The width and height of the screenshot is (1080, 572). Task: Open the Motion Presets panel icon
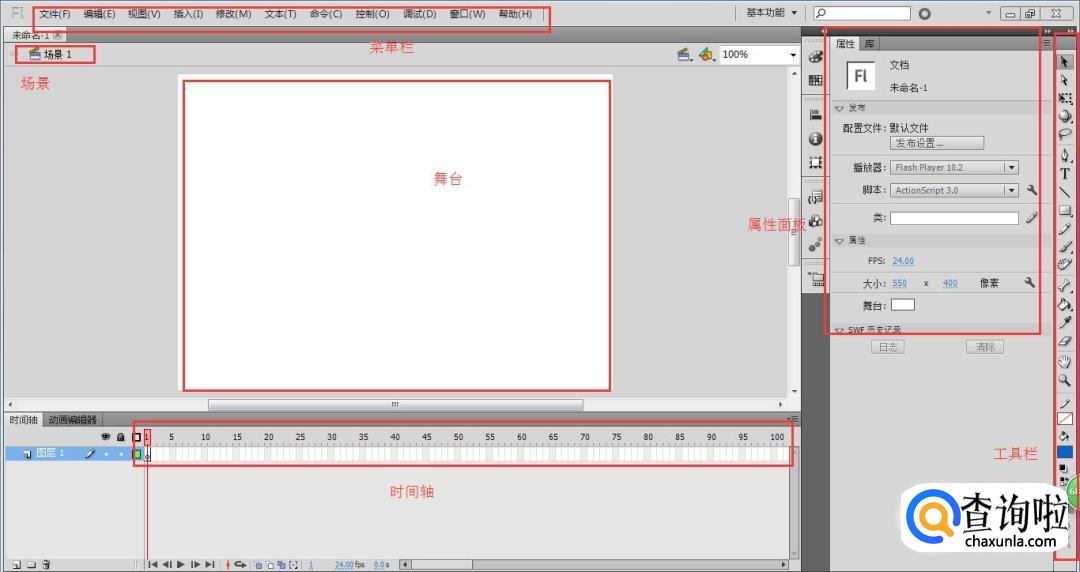[x=816, y=244]
